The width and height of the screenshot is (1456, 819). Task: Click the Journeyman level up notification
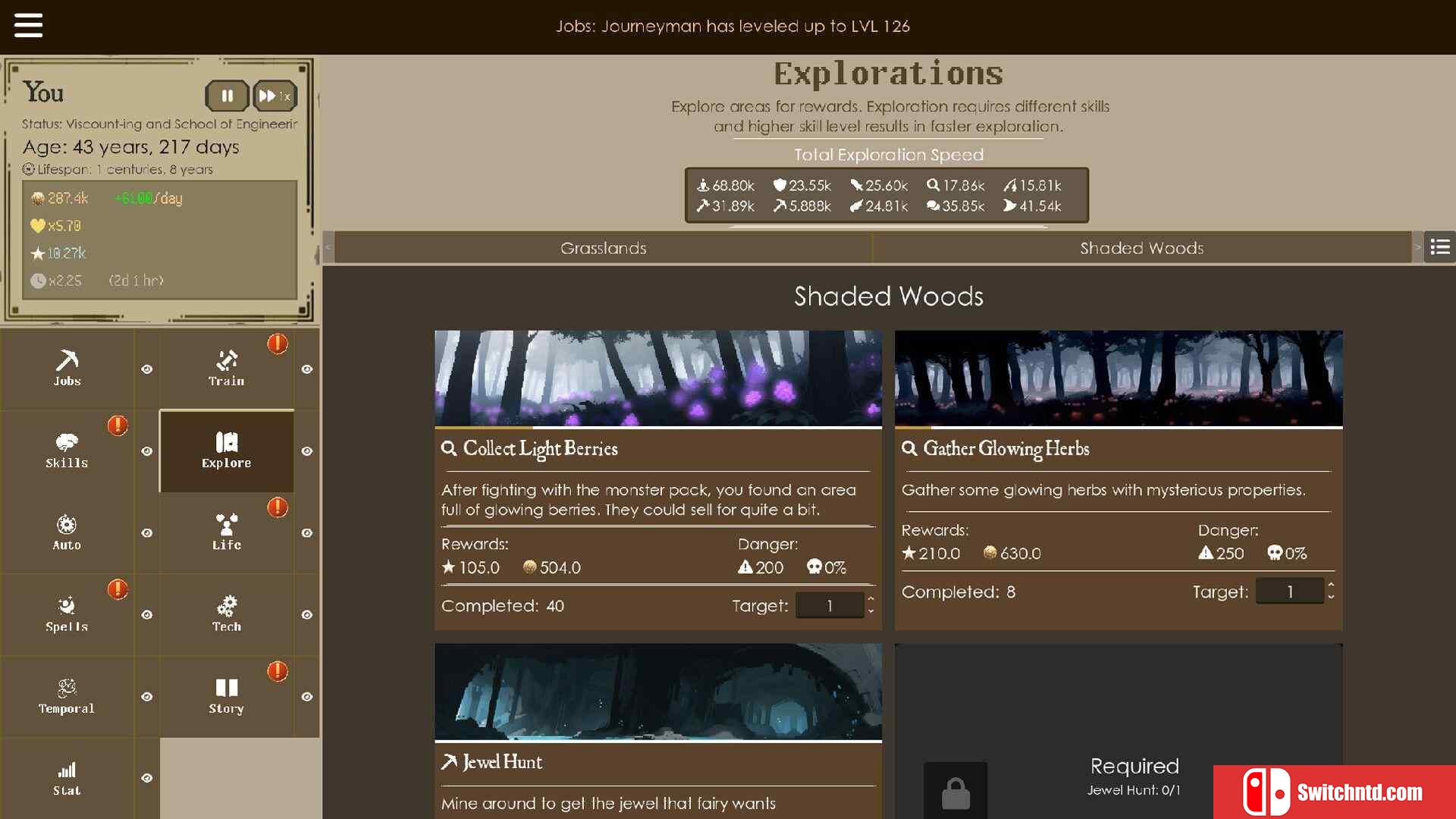tap(733, 27)
